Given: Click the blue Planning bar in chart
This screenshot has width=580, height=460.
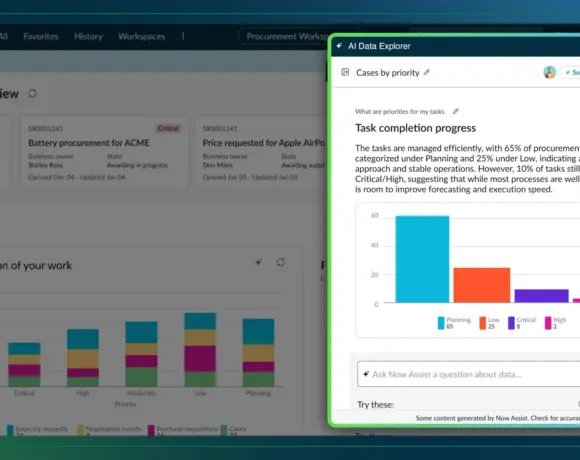Looking at the screenshot, I should click(422, 259).
